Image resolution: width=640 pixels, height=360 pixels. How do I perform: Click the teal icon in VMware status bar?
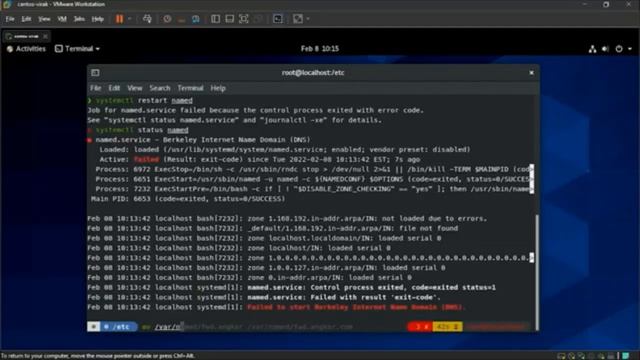pos(626,356)
